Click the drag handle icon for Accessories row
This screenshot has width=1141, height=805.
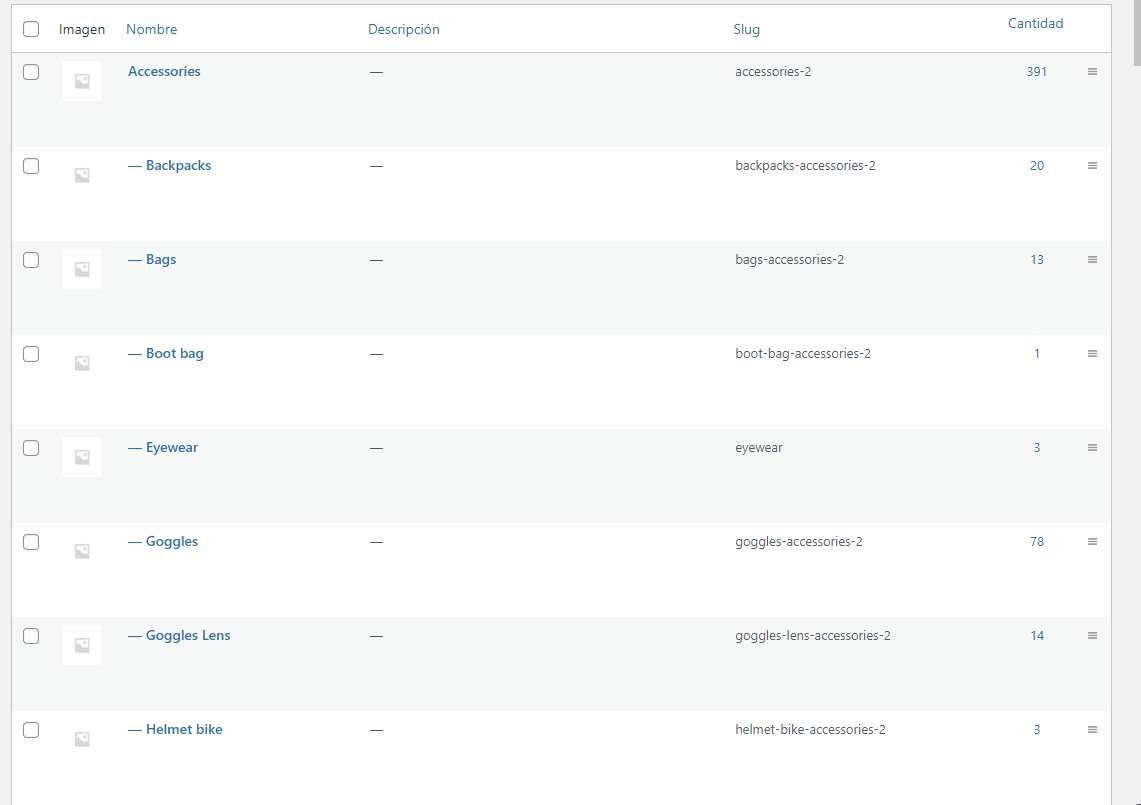click(1092, 71)
